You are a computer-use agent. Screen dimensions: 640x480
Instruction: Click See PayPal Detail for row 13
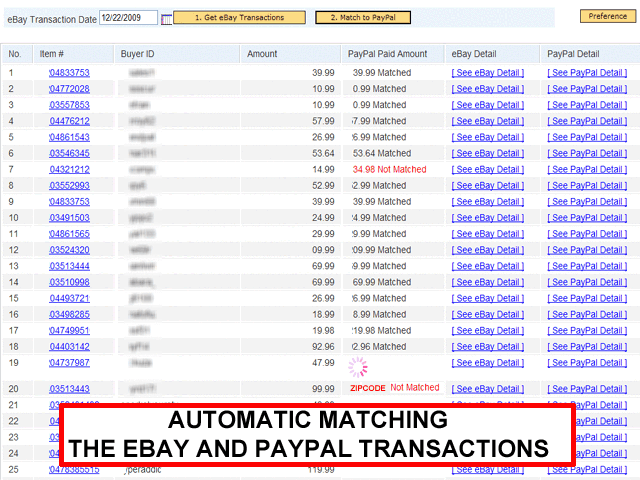[587, 266]
